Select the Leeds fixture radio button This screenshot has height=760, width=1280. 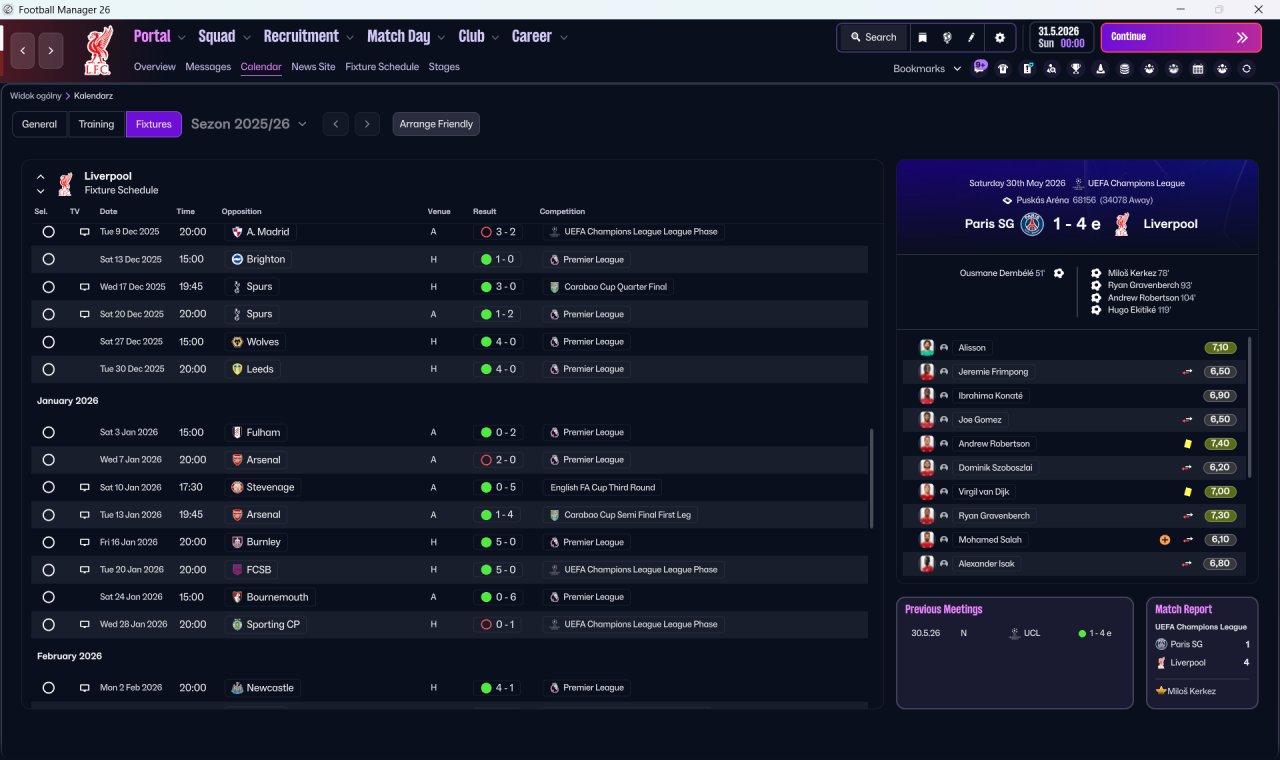(48, 369)
